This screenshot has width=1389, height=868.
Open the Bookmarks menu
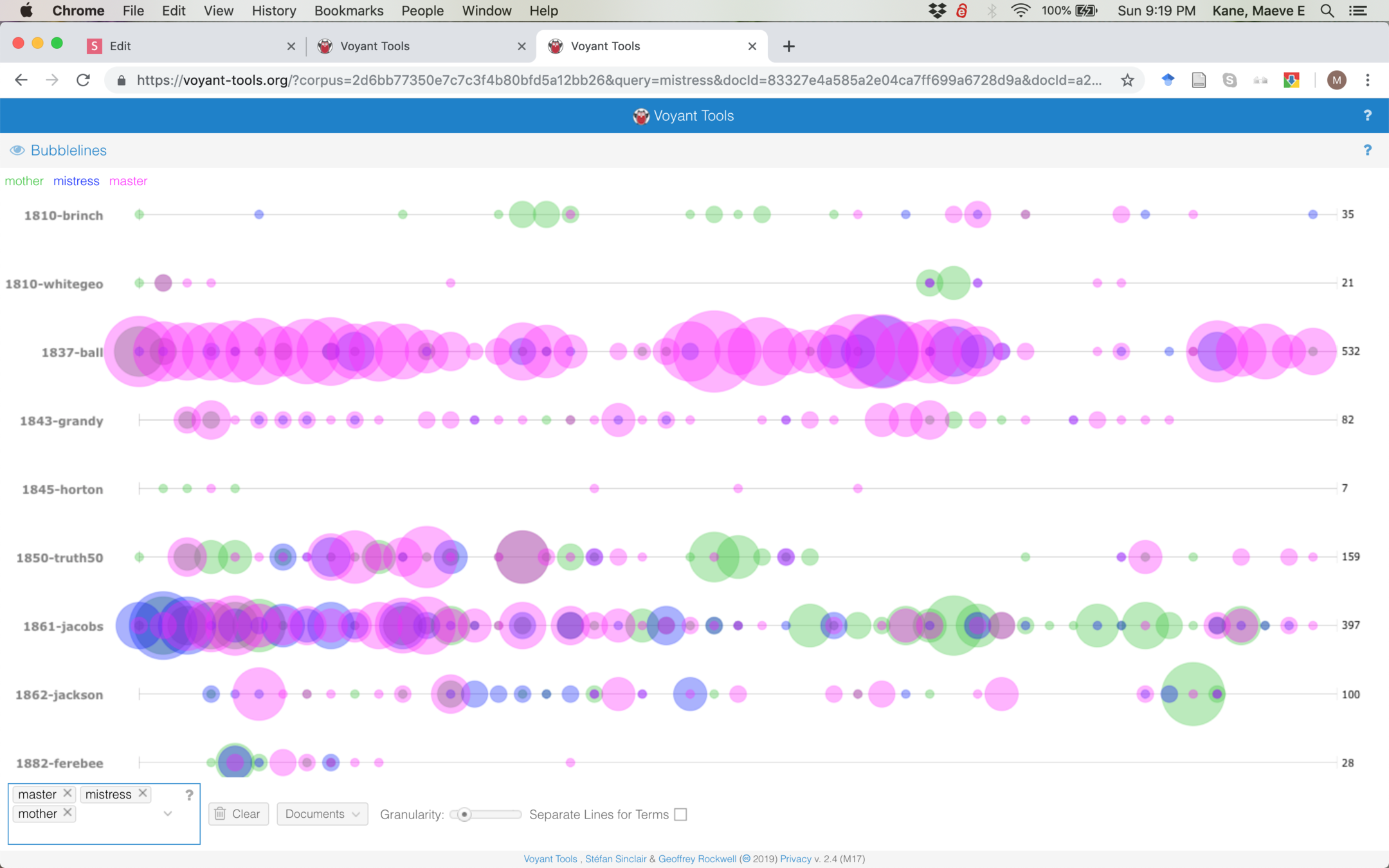[349, 11]
